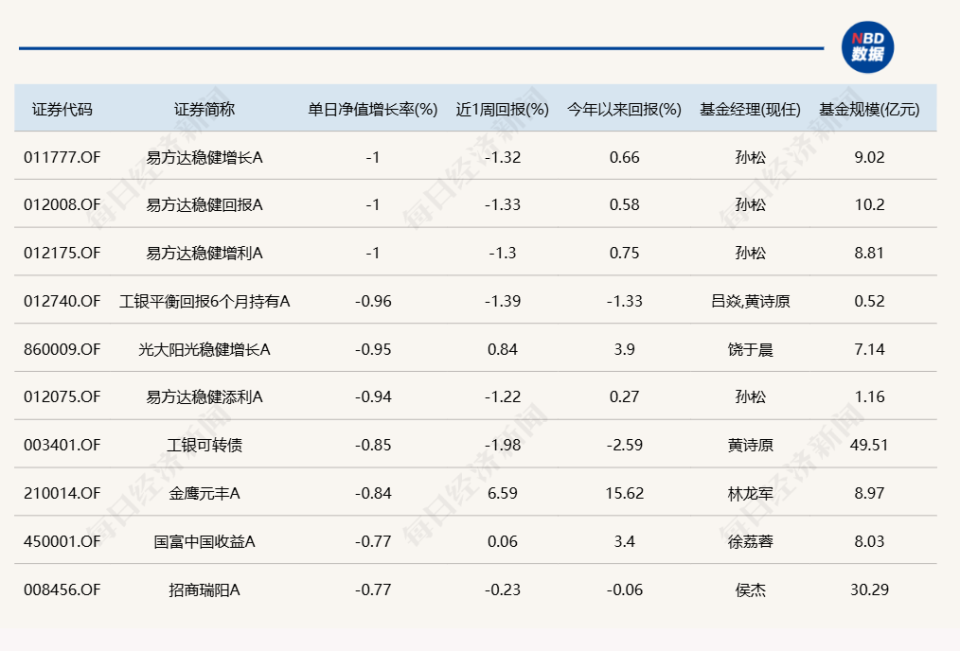Click daily growth value -0.96
Viewport: 960px width, 651px height.
(373, 301)
